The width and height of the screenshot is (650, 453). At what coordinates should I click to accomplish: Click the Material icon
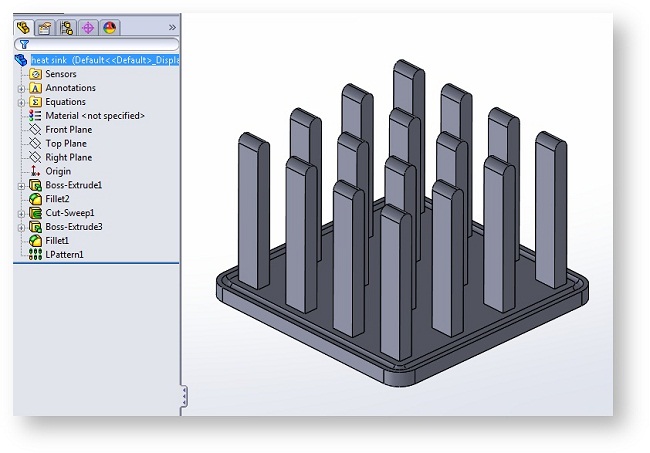coord(35,116)
